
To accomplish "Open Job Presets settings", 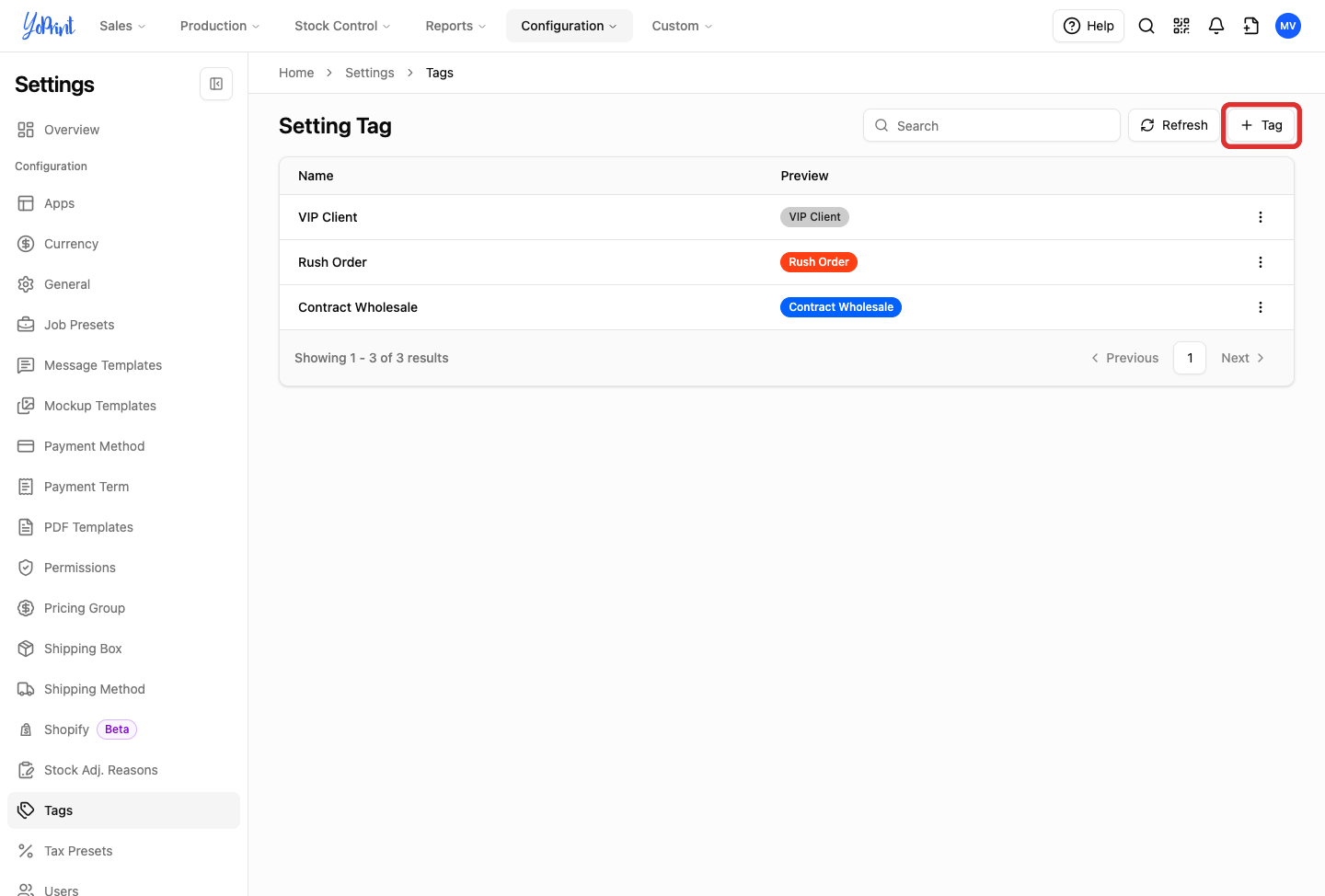I will tap(123, 325).
